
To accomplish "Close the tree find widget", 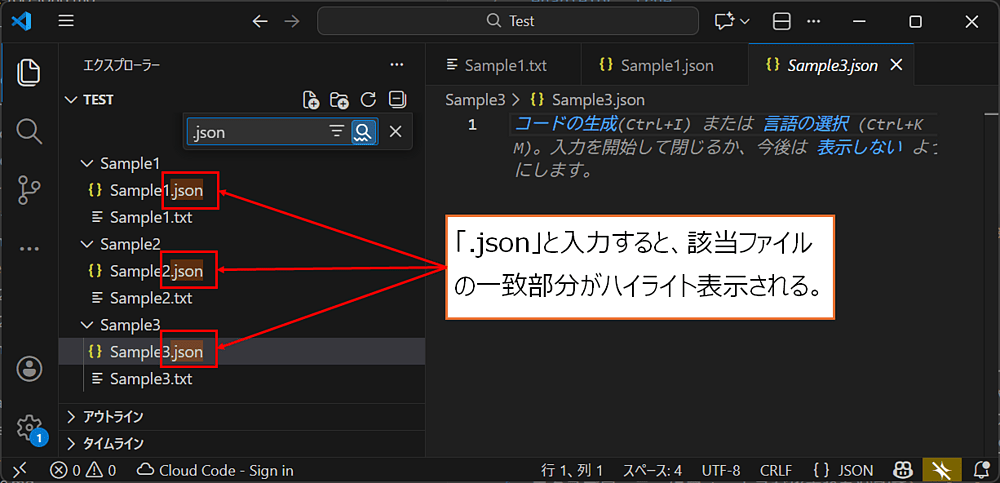I will (395, 131).
